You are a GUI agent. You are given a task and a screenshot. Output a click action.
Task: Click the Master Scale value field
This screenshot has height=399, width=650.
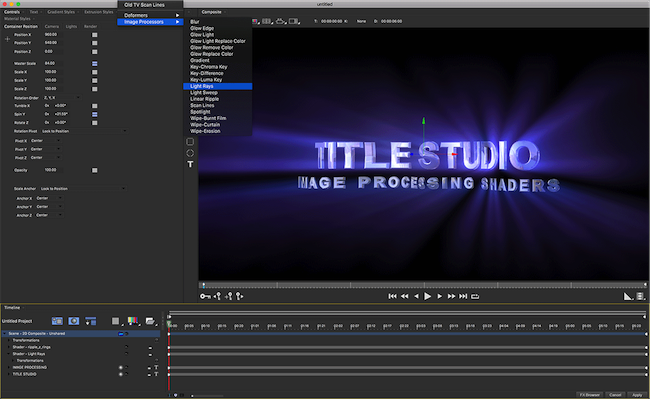click(x=53, y=63)
